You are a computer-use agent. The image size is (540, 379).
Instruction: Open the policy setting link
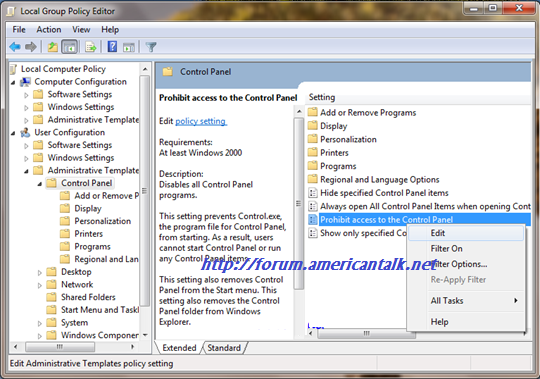click(x=201, y=121)
